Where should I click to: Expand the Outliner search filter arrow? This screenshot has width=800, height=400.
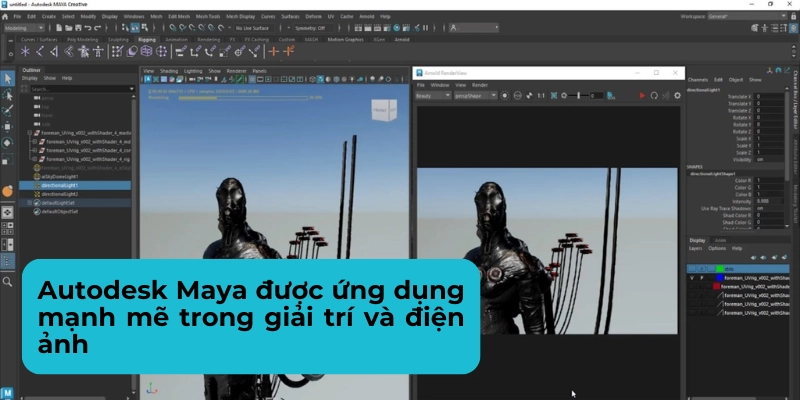click(132, 89)
